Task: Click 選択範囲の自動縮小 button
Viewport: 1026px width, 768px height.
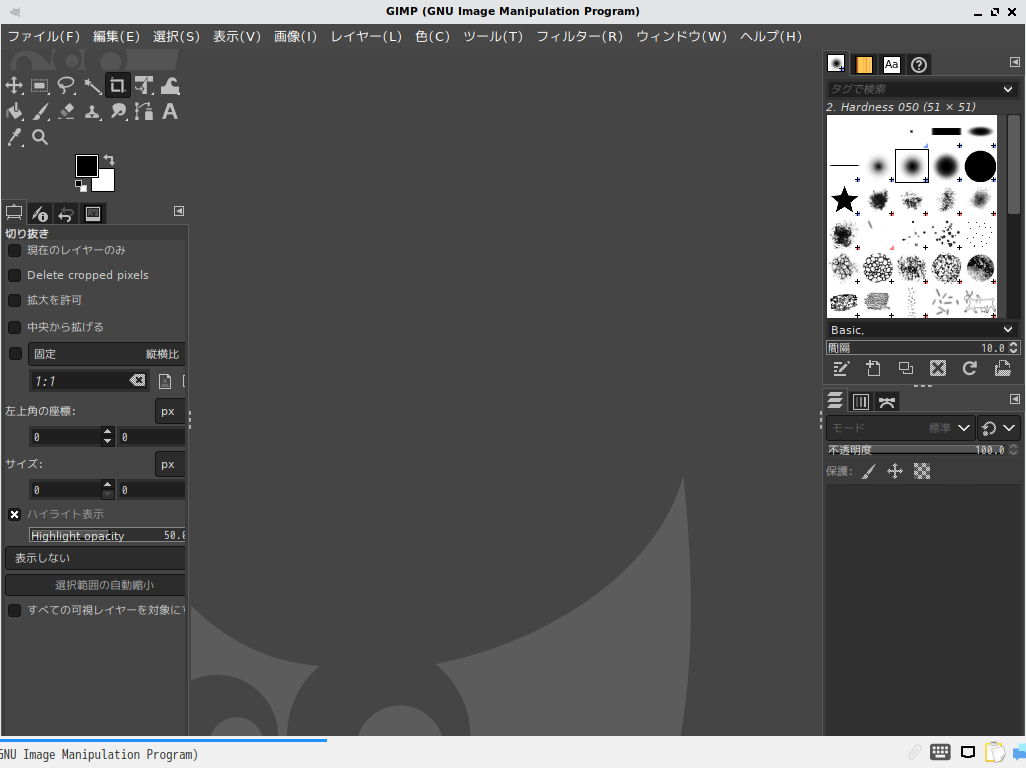Action: coord(96,585)
